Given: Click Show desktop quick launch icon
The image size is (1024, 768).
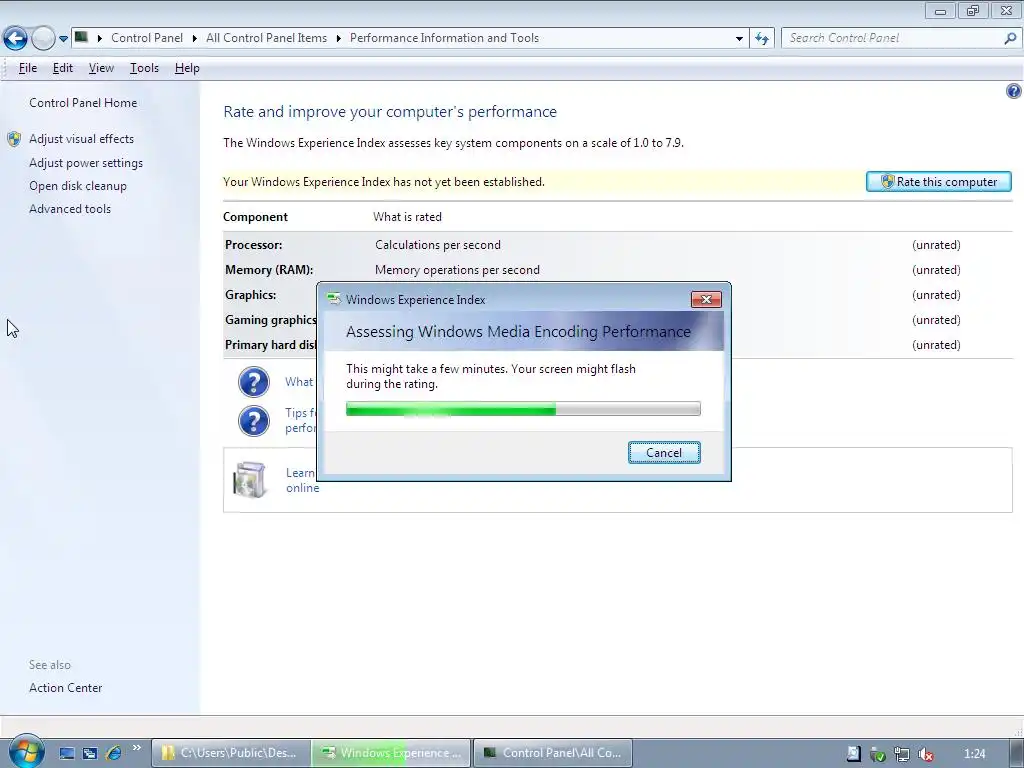Looking at the screenshot, I should pyautogui.click(x=67, y=753).
